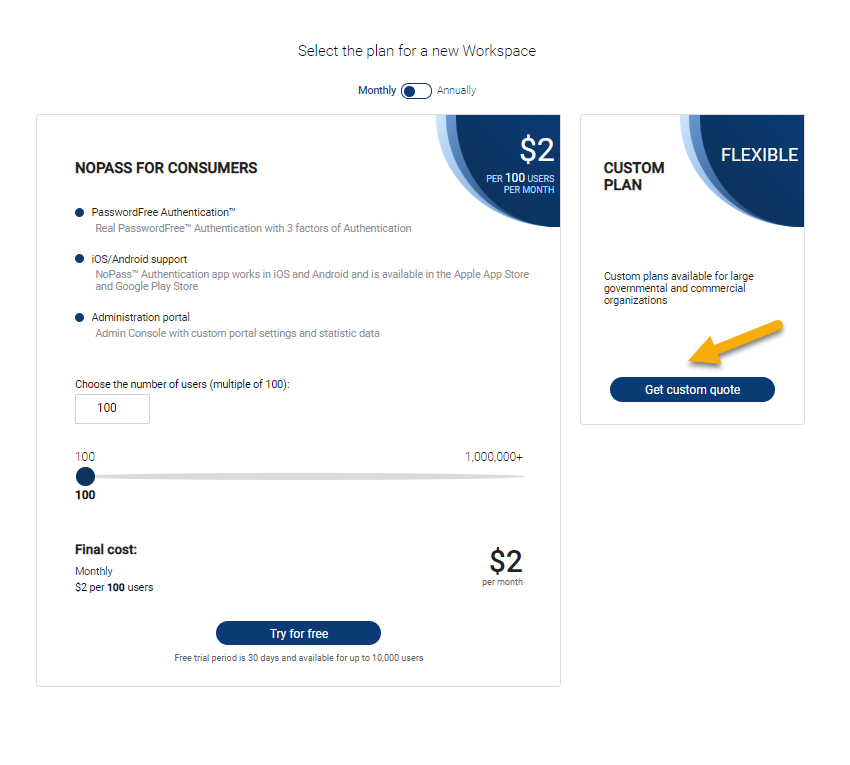Select the Monthly billing label
Image resolution: width=850 pixels, height=765 pixels.
[377, 91]
